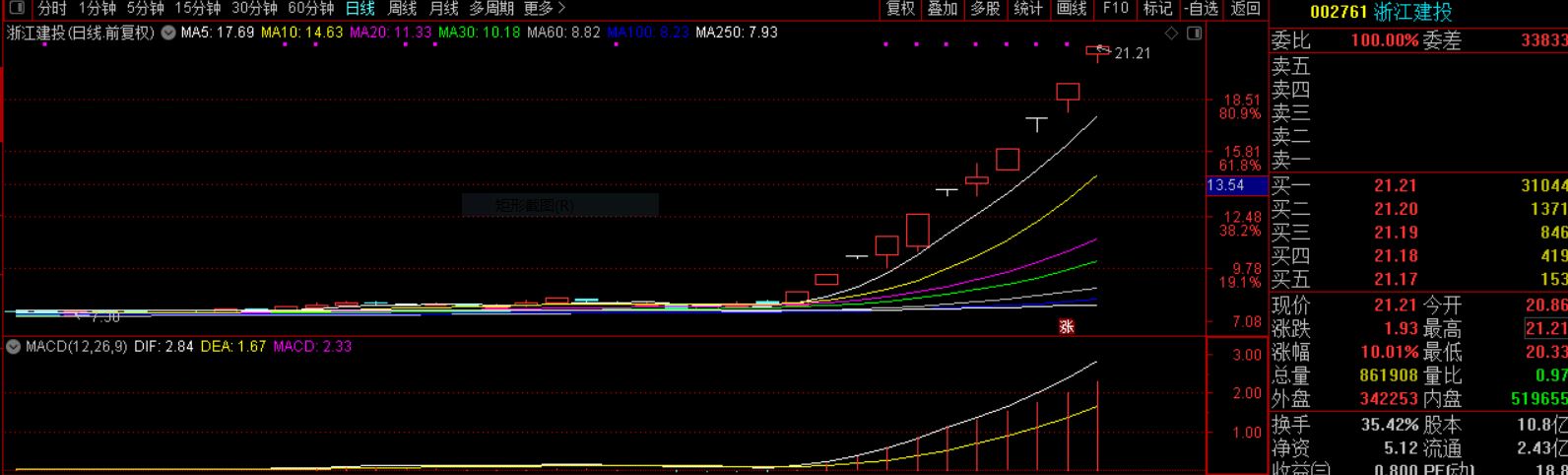The width and height of the screenshot is (1568, 475).
Task: Click the 多股 multi-stock button
Action: point(985,9)
